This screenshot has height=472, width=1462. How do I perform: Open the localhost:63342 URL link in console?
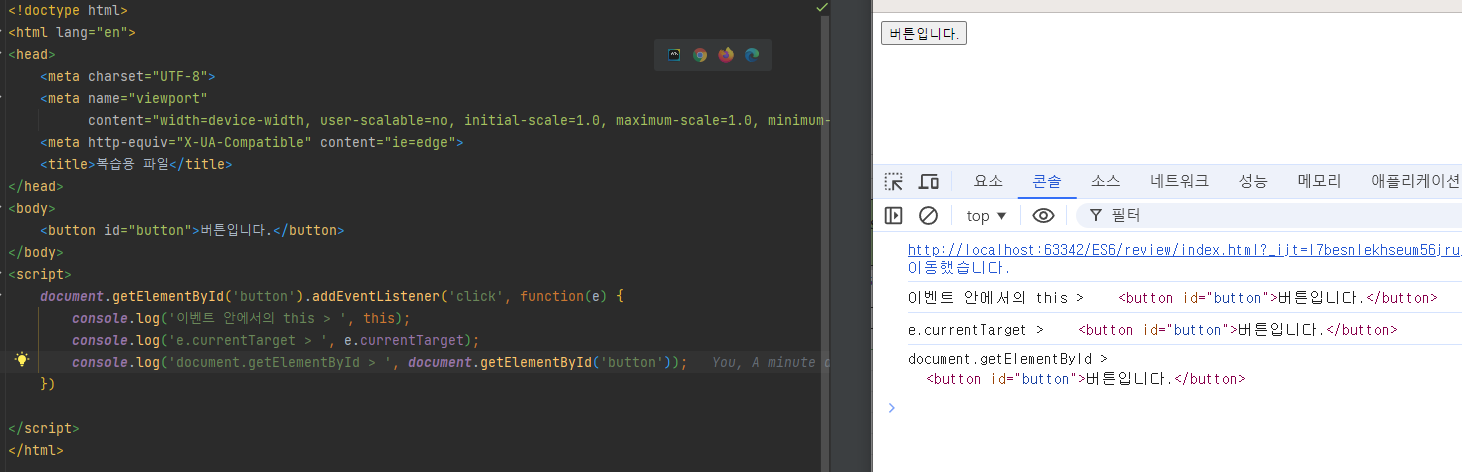[1184, 250]
